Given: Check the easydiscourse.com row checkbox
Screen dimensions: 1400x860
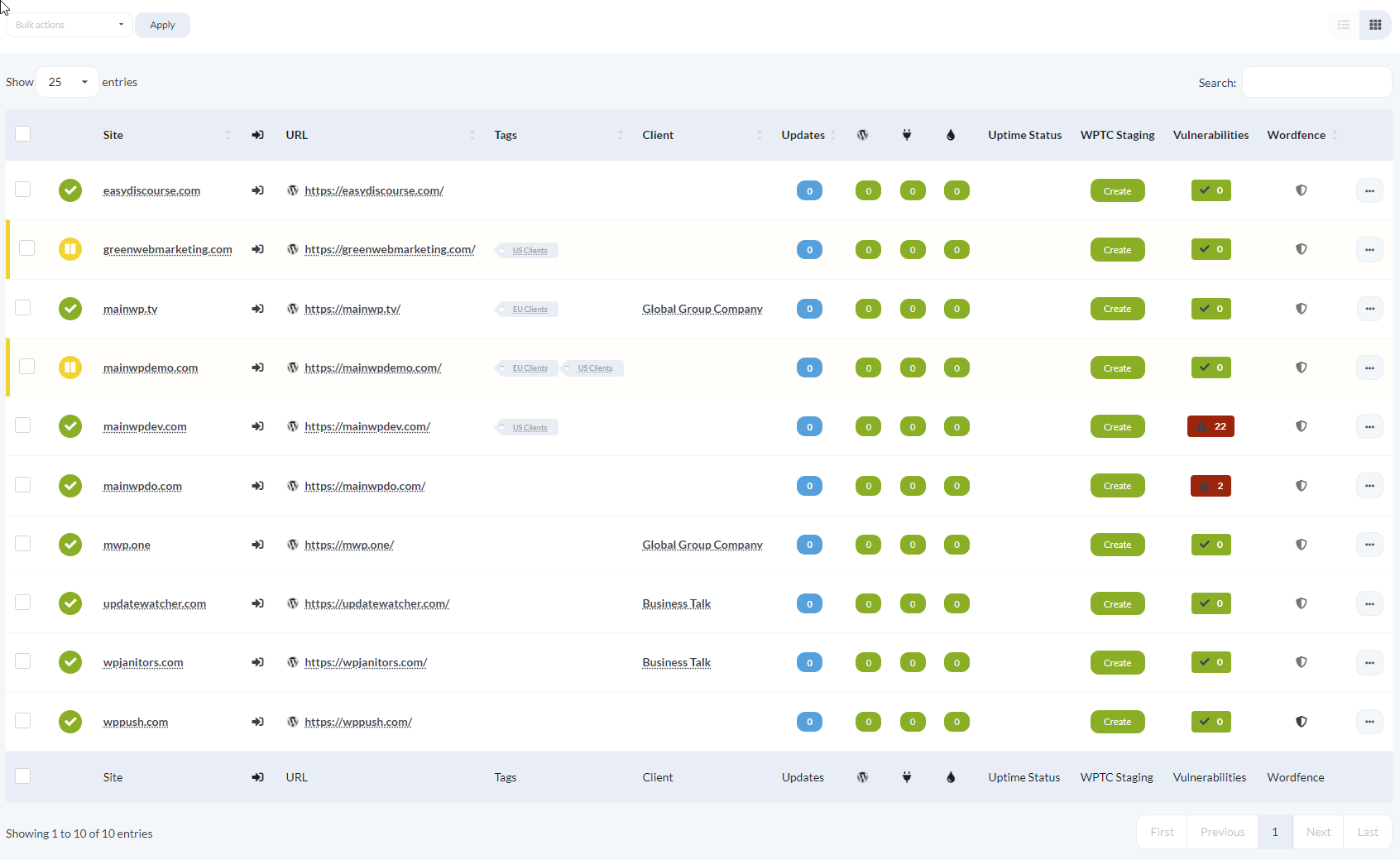Looking at the screenshot, I should pos(23,190).
